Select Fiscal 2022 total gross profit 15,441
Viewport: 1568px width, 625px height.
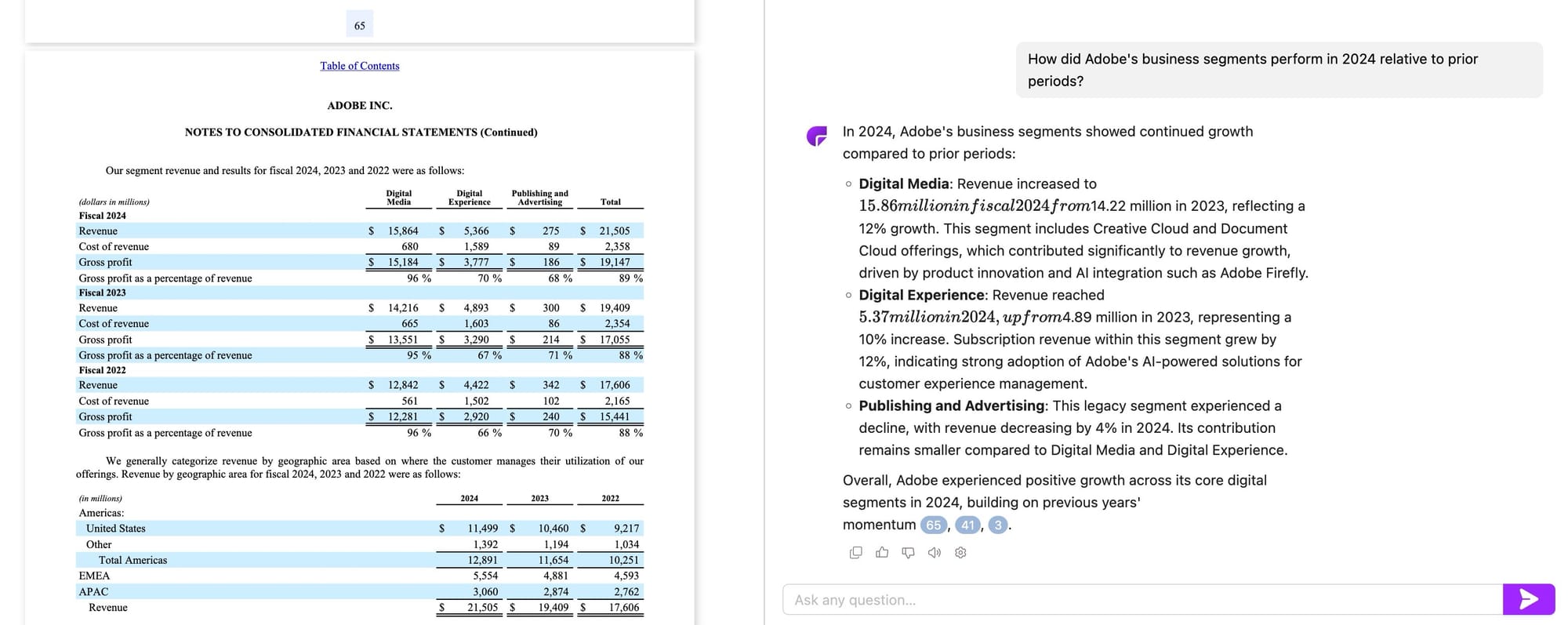coord(615,417)
